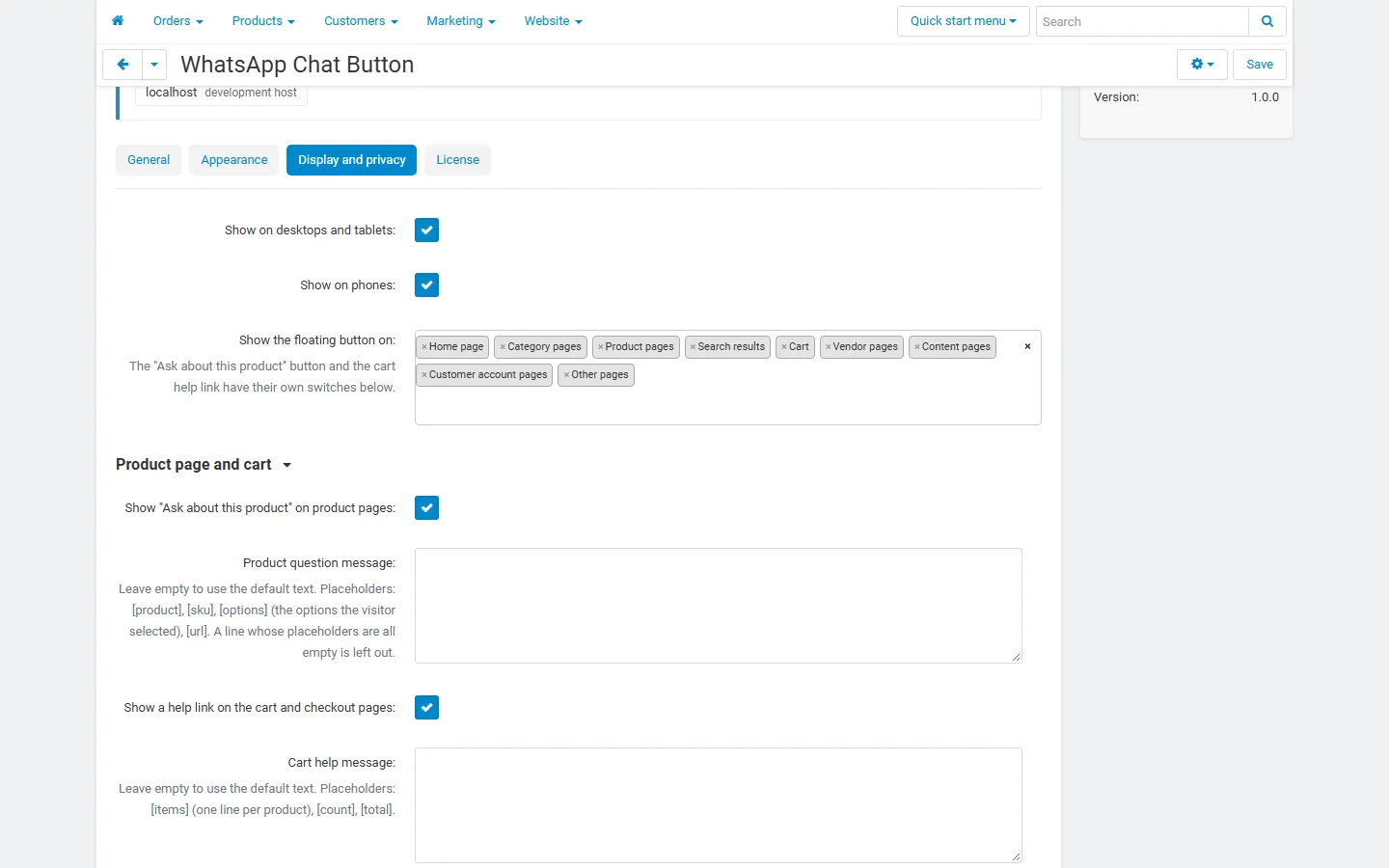Screen dimensions: 1389x868
Task: Click the search magnifier button
Action: click(1267, 21)
